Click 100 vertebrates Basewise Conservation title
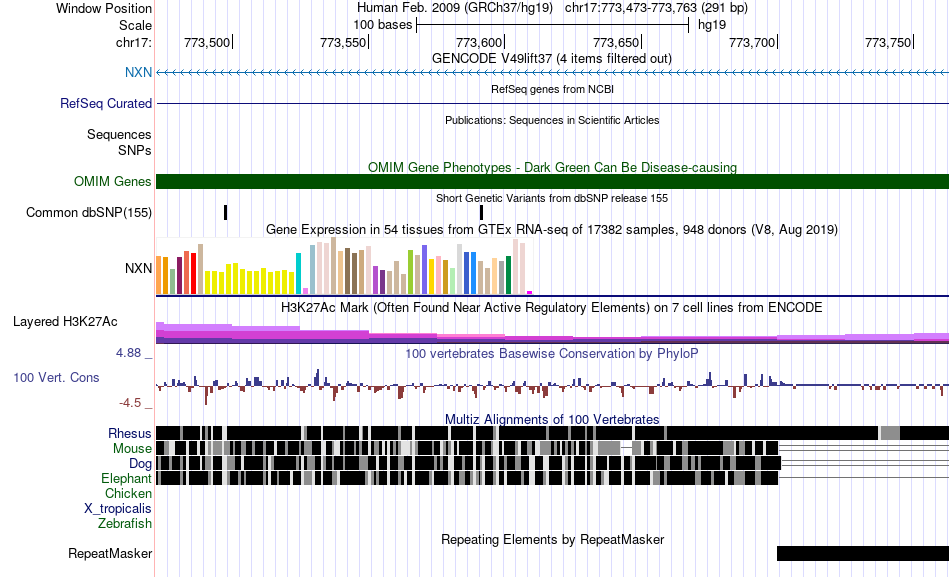This screenshot has height=577, width=950. tap(552, 353)
